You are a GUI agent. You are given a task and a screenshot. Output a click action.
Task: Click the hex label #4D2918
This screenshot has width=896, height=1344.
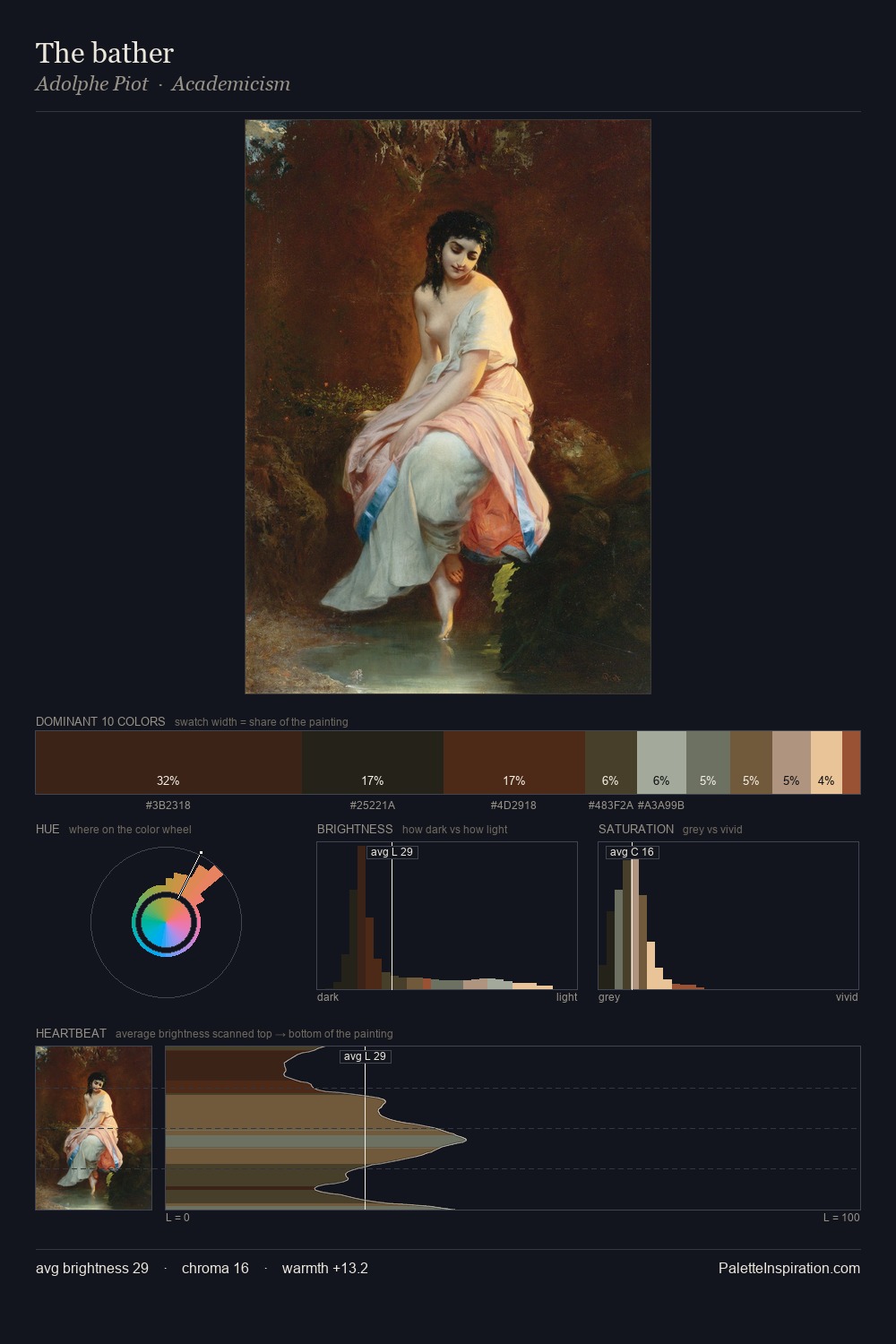click(513, 806)
